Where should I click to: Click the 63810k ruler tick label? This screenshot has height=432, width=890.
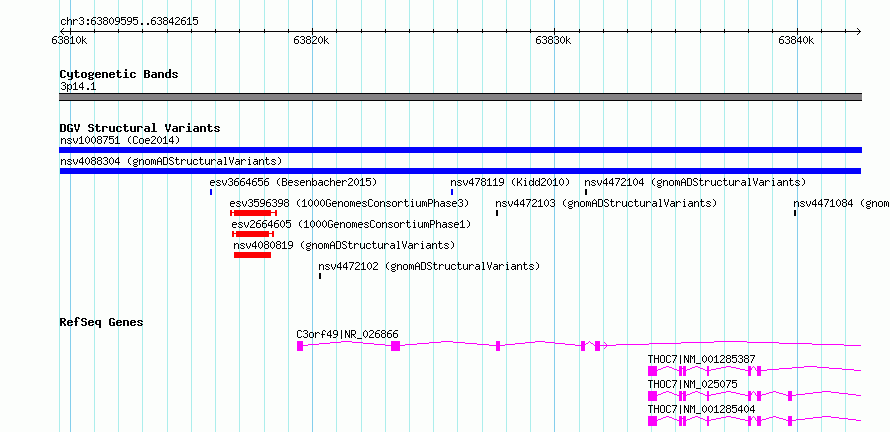69,40
